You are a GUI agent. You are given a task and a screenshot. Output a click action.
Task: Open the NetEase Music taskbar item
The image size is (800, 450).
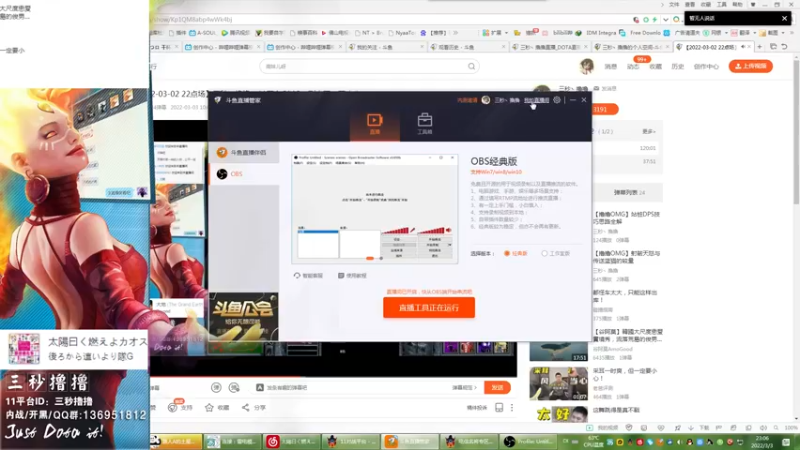(x=292, y=441)
